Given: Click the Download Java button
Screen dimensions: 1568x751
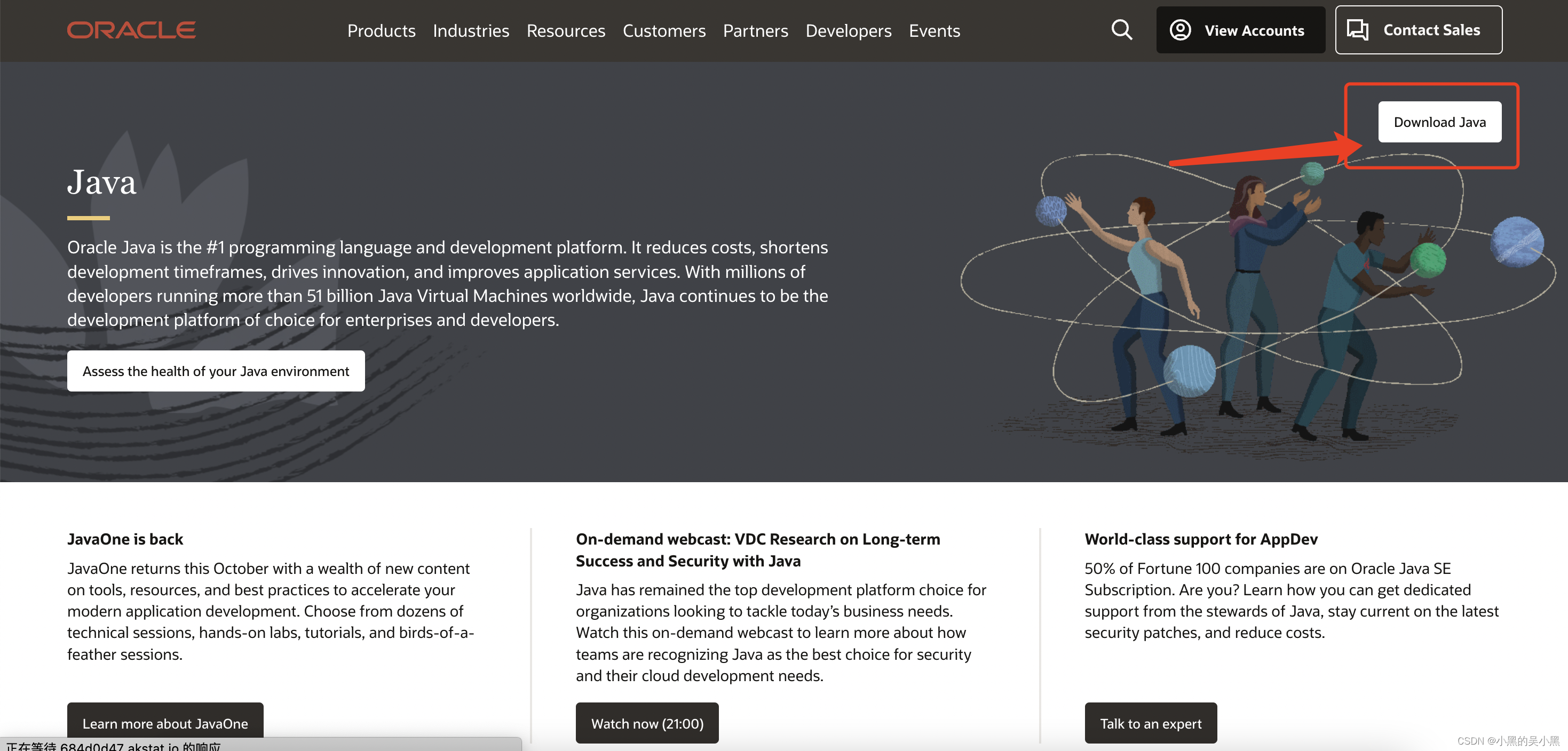Looking at the screenshot, I should click(1439, 122).
